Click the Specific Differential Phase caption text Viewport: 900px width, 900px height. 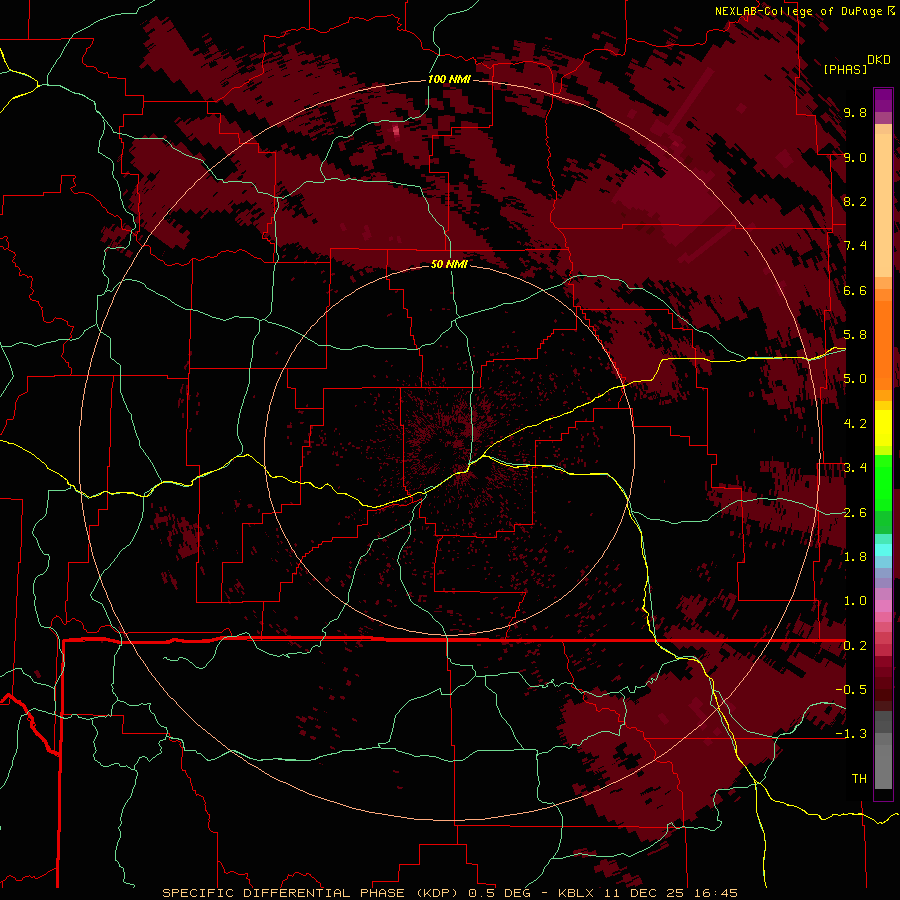tap(312, 893)
